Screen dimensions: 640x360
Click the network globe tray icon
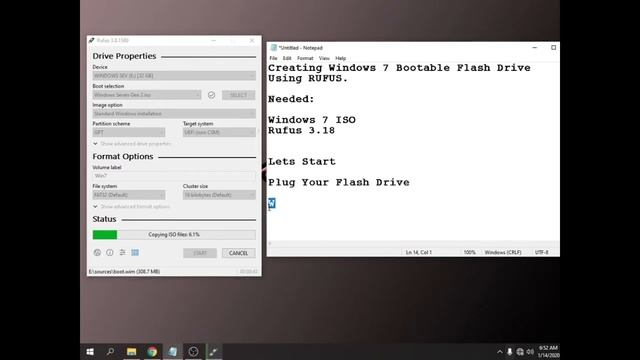(x=520, y=351)
